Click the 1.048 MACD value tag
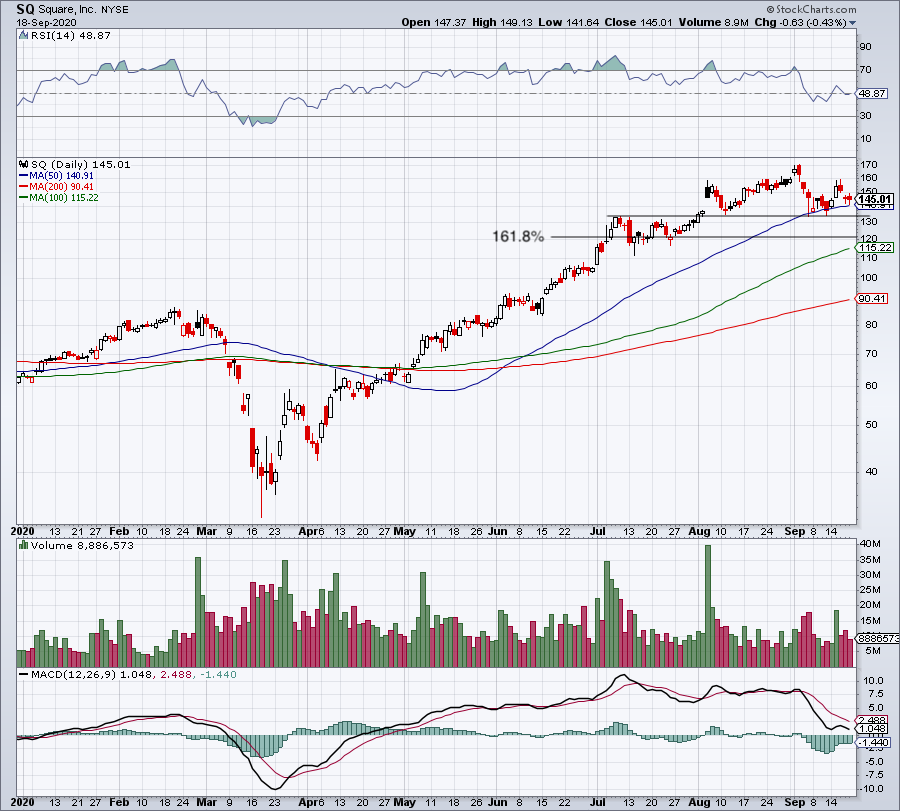900x811 pixels. tap(872, 729)
